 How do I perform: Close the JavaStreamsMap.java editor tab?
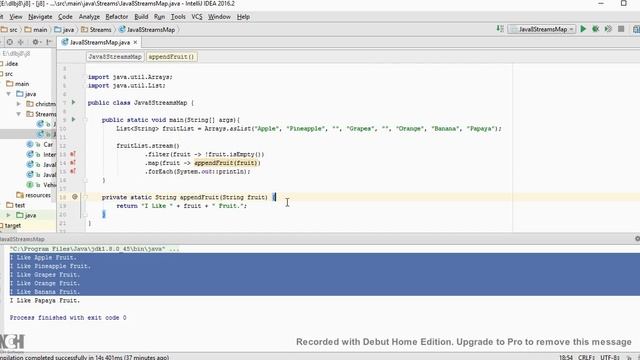tap(136, 42)
